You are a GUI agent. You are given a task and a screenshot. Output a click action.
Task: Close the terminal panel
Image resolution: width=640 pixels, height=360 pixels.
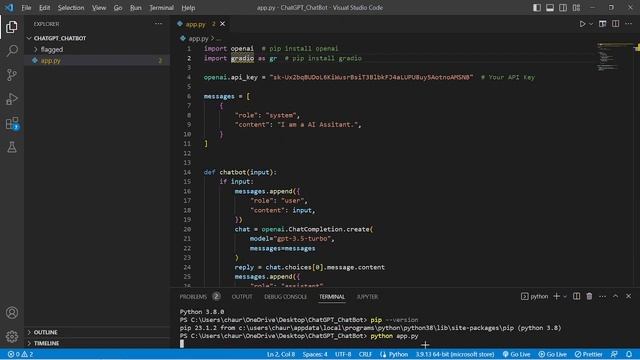pyautogui.click(x=629, y=296)
